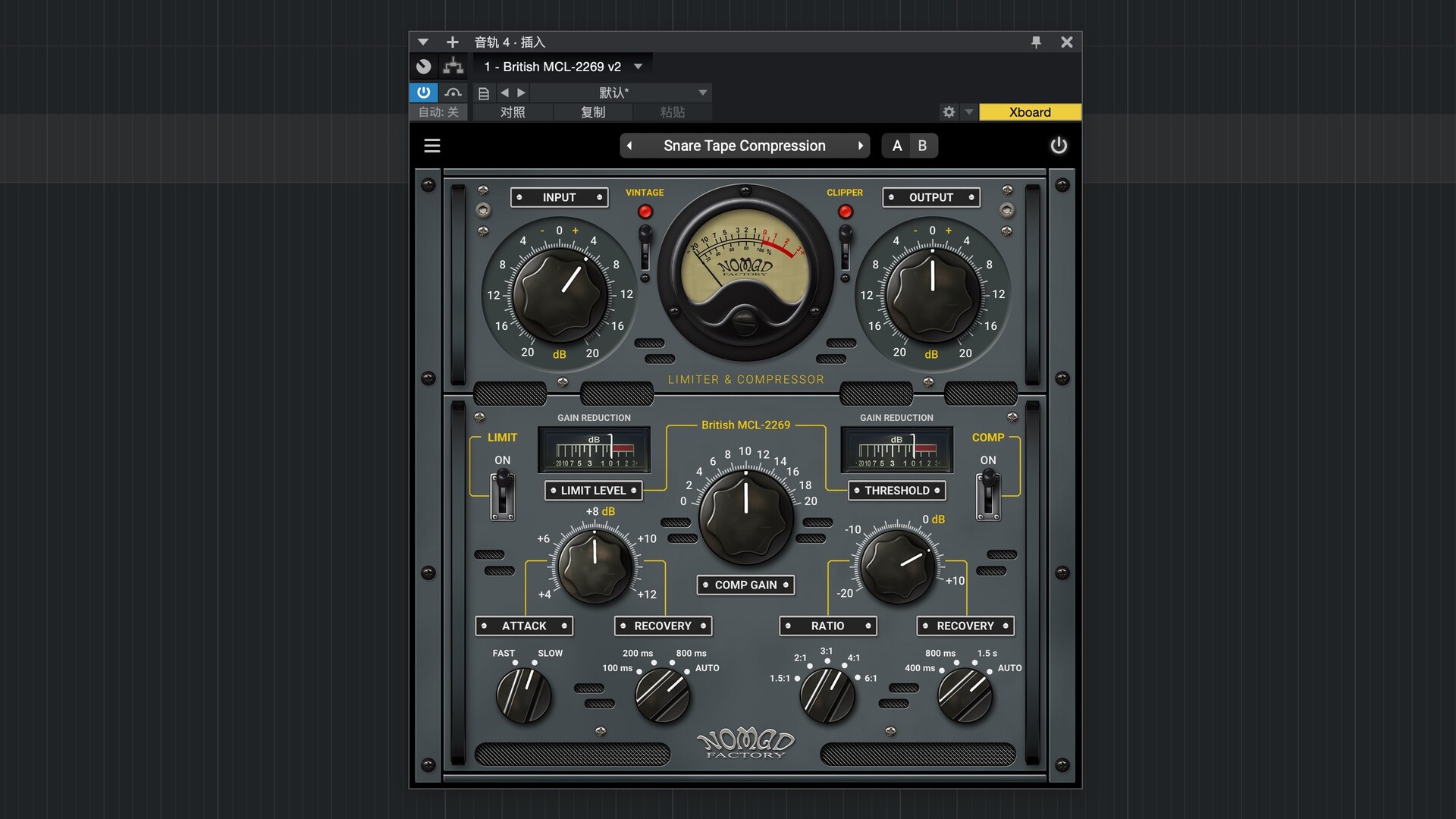Click the 自动: 关 automation label
Image resolution: width=1456 pixels, height=819 pixels.
click(x=439, y=112)
